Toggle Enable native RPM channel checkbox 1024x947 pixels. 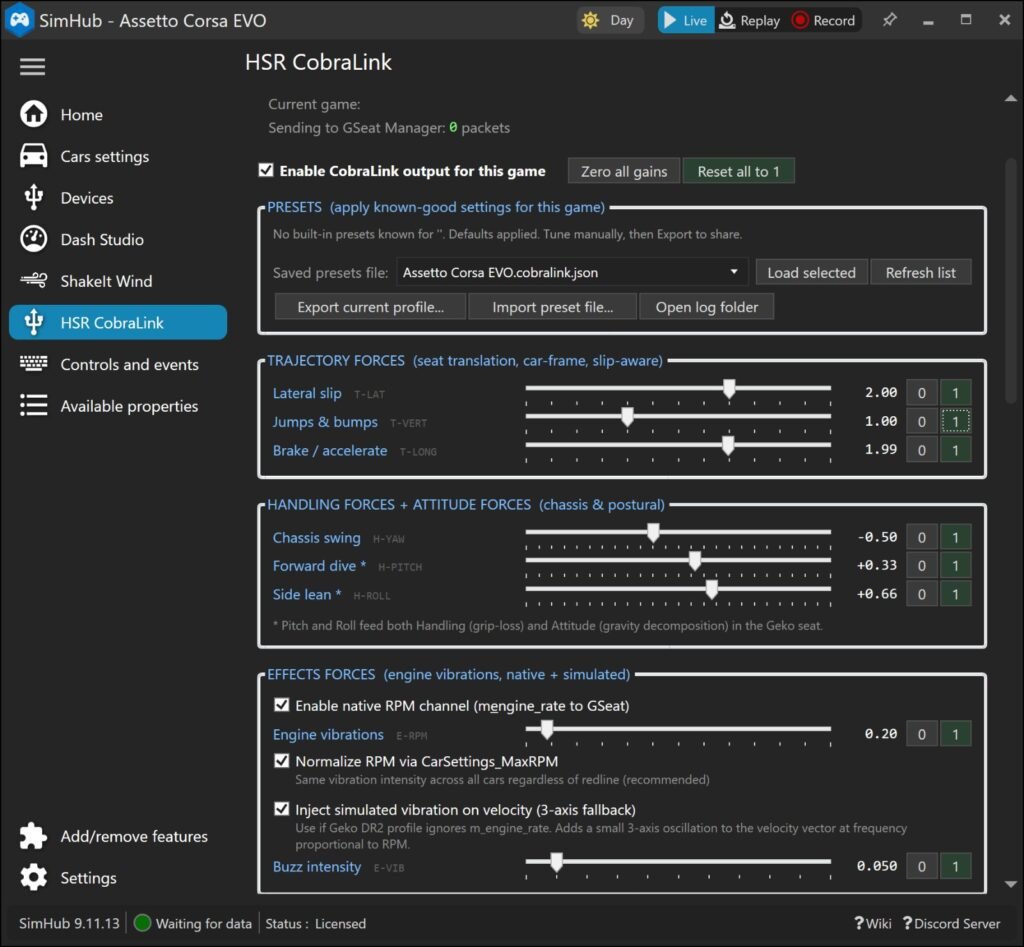pos(281,705)
